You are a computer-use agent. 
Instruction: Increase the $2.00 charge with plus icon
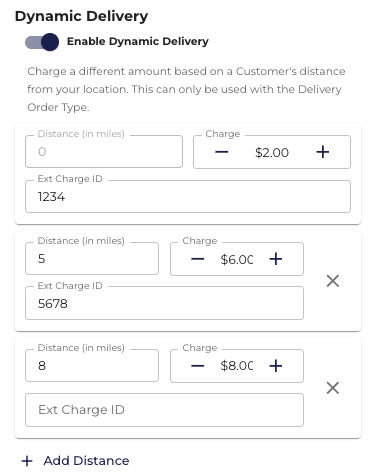pos(323,152)
